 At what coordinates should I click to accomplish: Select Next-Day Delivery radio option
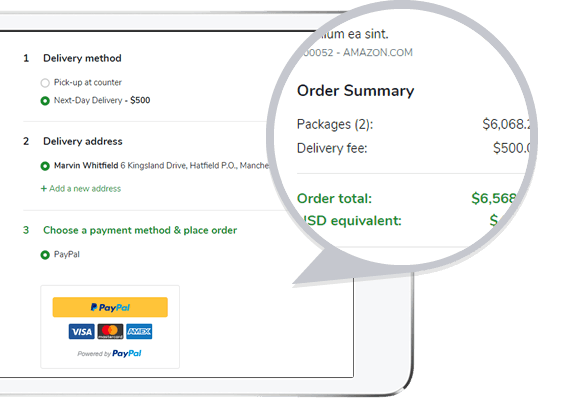pyautogui.click(x=45, y=101)
